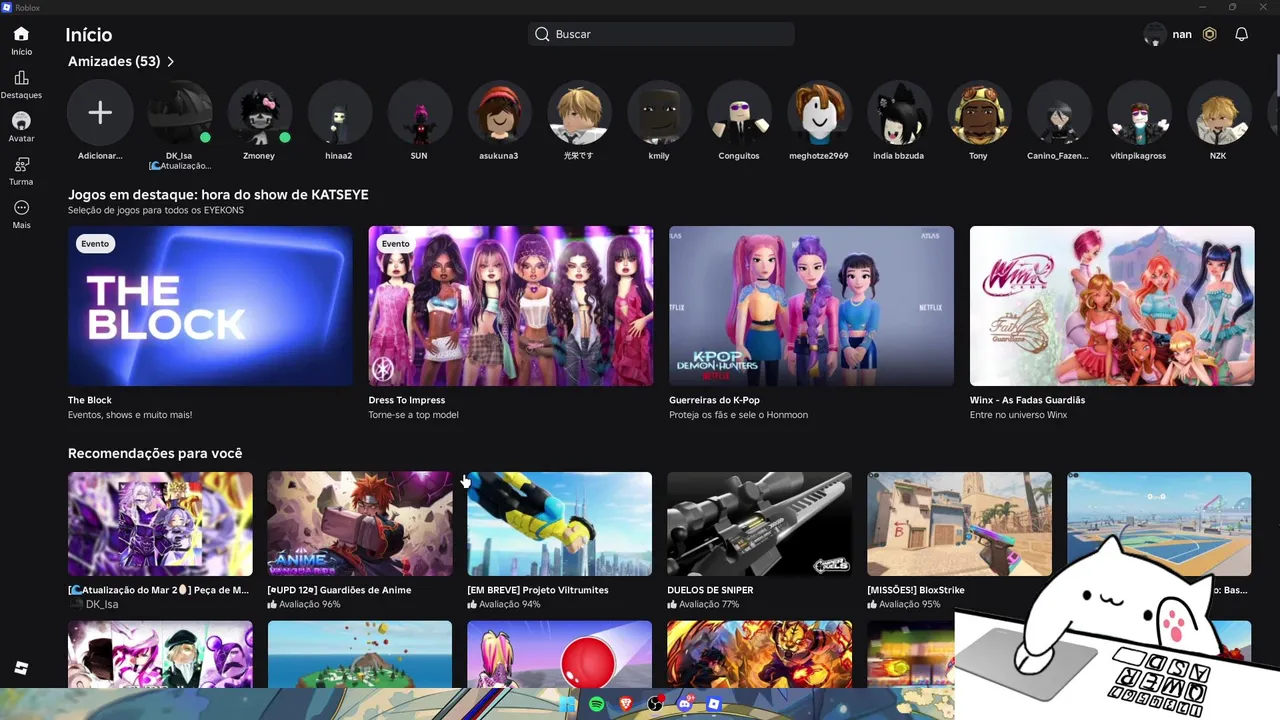The image size is (1280, 720).
Task: Click the Roblox Studio icon bottom sidebar
Action: [21, 668]
